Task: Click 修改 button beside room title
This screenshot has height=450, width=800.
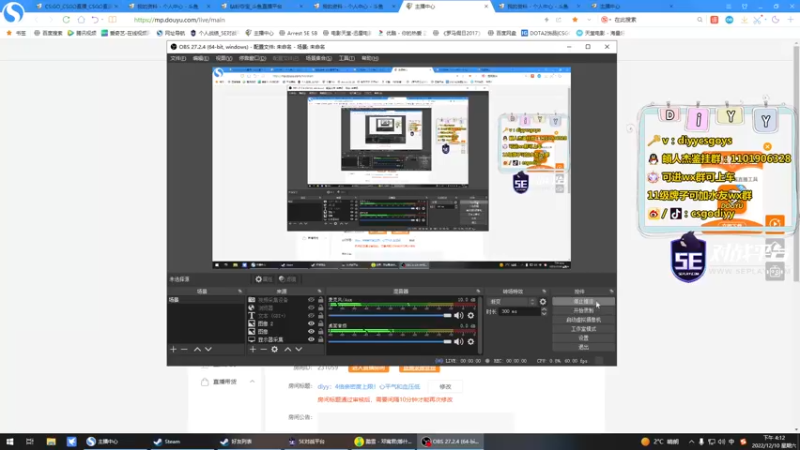Action: [445, 387]
